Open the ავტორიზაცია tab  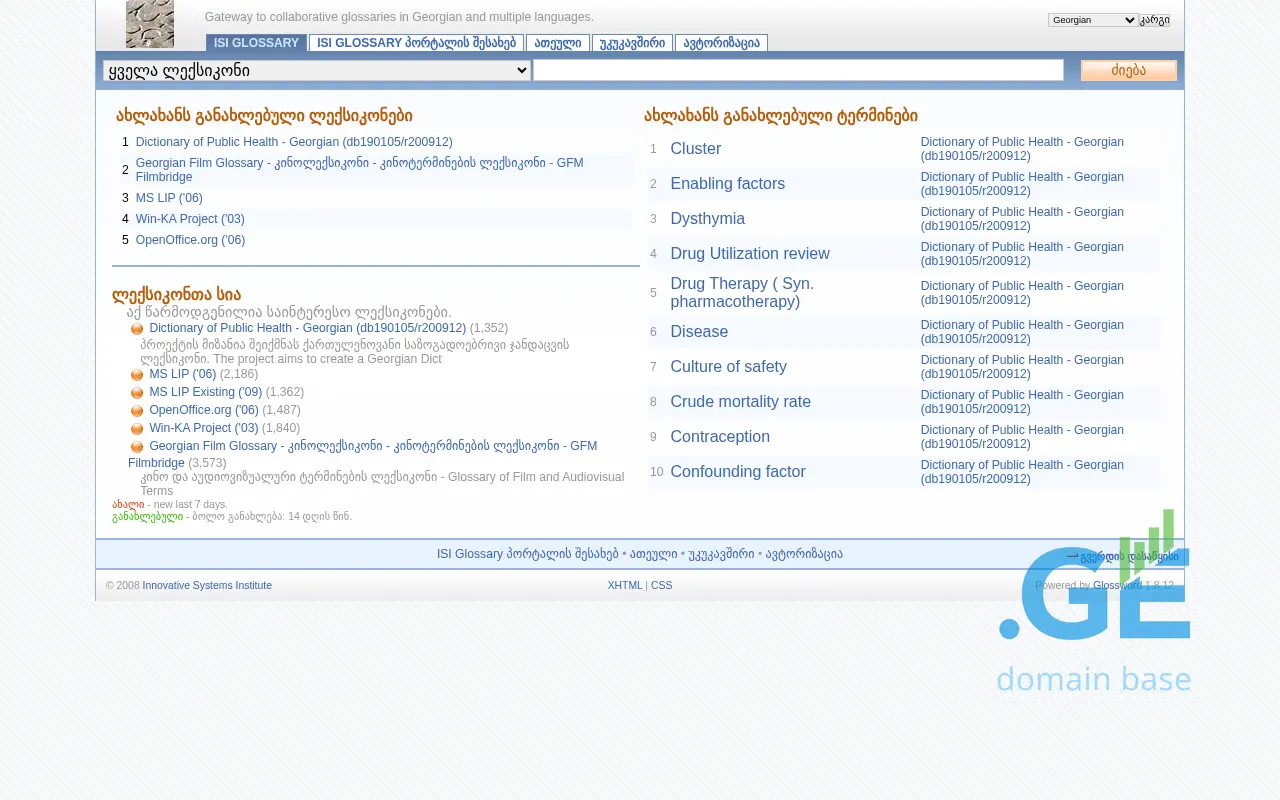721,43
